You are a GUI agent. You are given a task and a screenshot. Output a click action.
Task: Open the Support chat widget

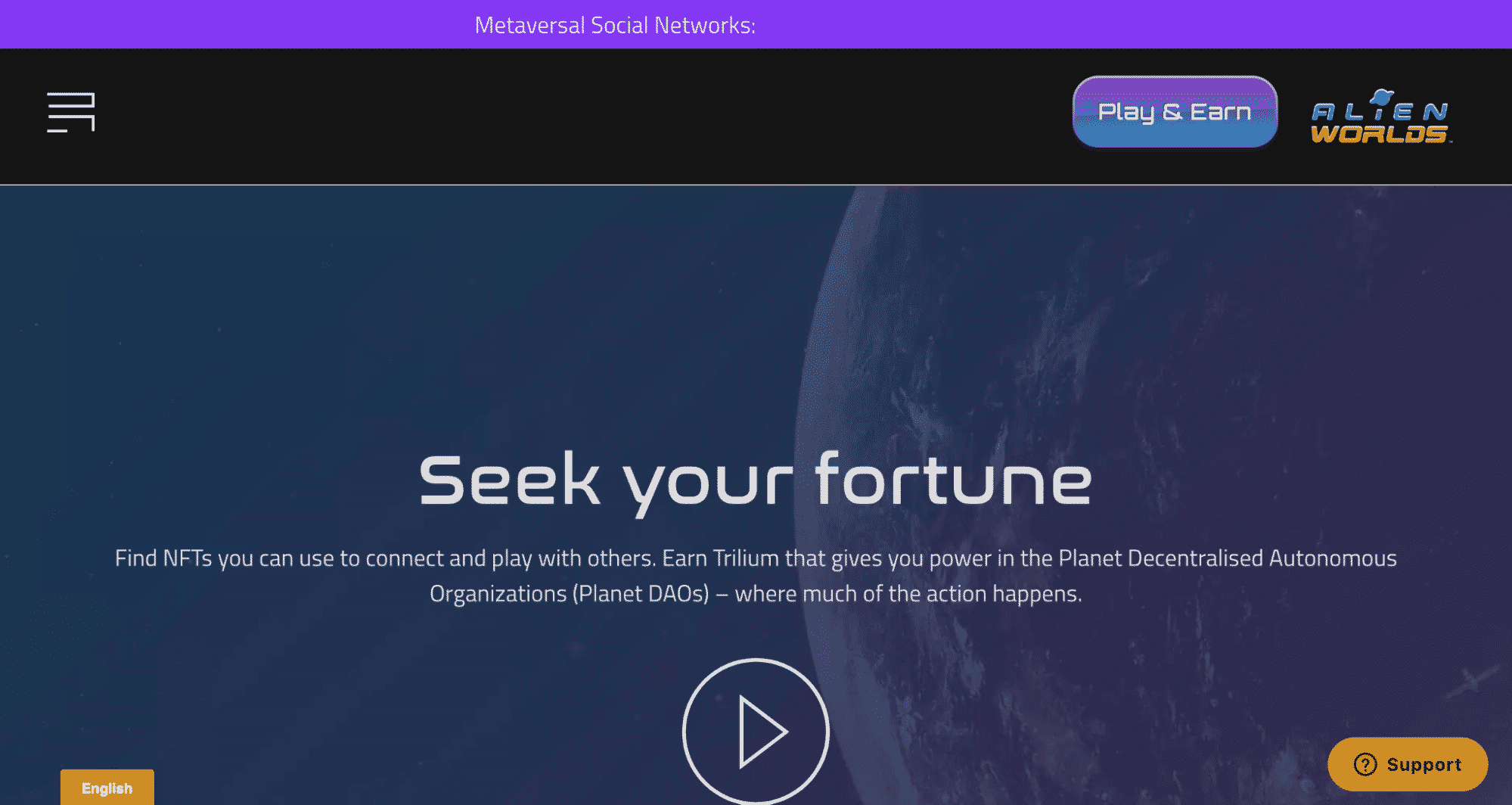click(x=1408, y=764)
